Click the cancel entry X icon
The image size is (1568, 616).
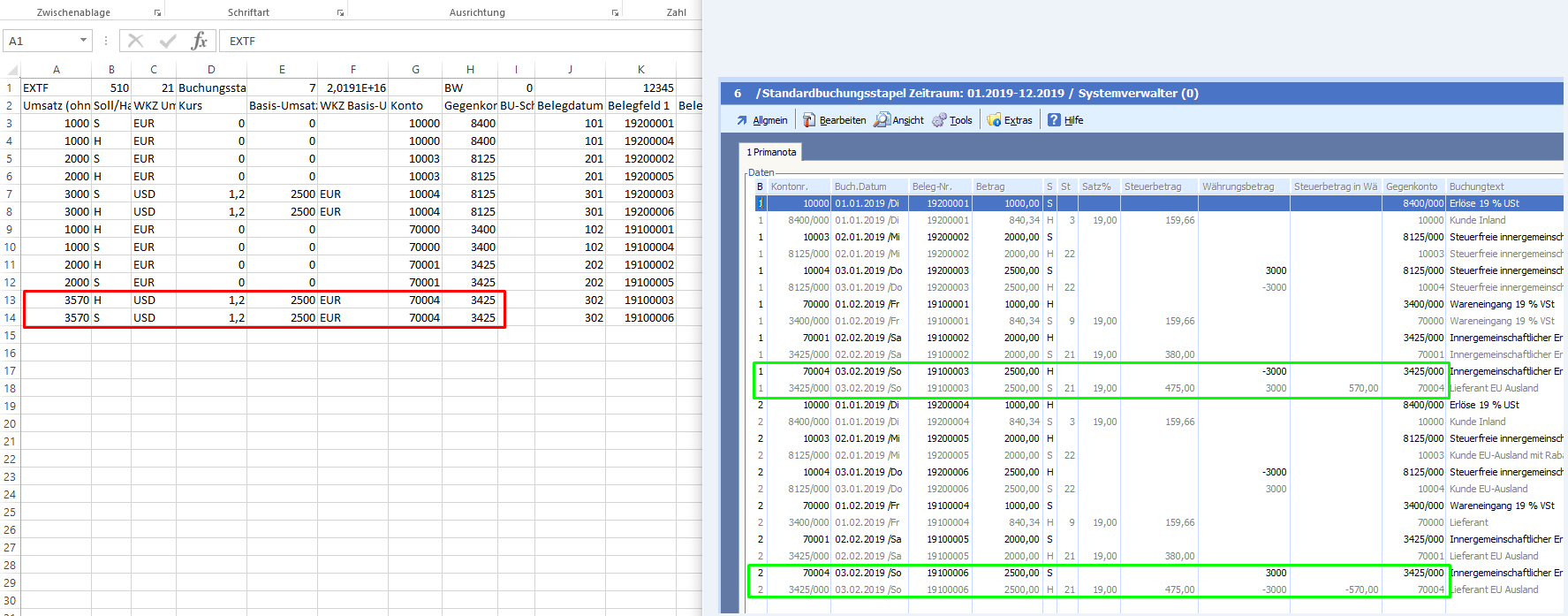[135, 41]
